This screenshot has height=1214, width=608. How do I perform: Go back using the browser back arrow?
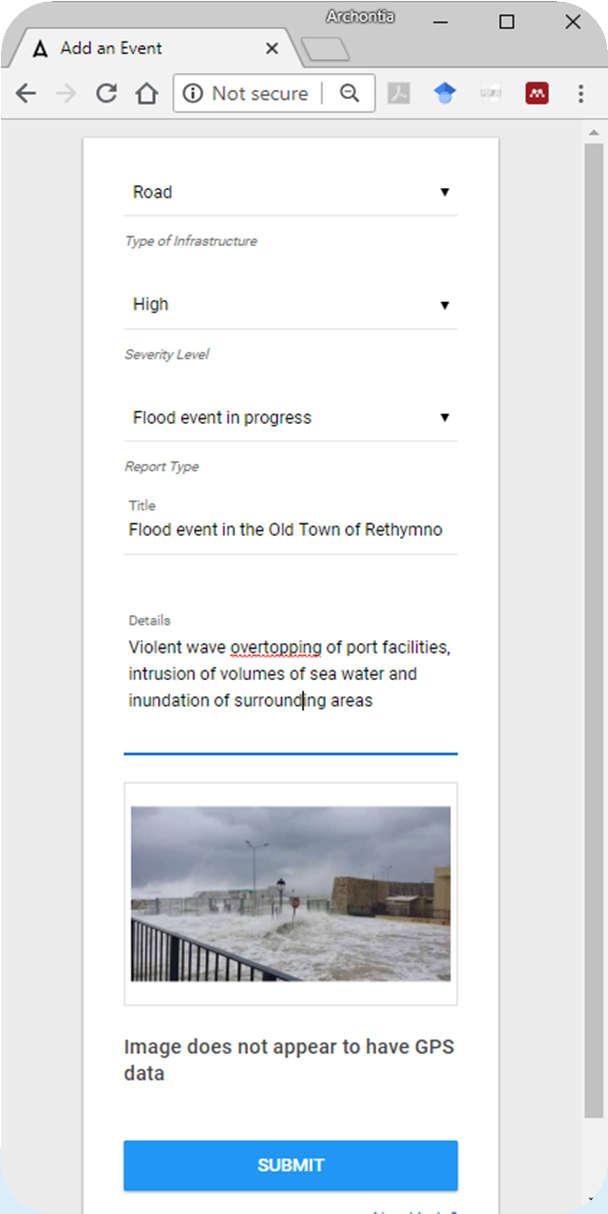pos(25,93)
